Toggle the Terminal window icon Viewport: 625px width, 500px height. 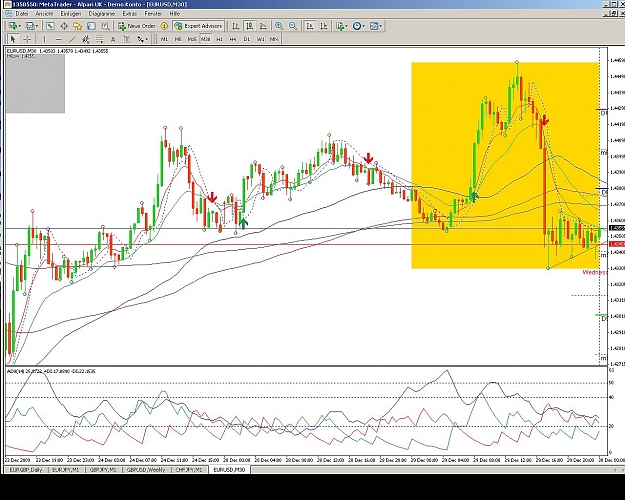(x=91, y=26)
